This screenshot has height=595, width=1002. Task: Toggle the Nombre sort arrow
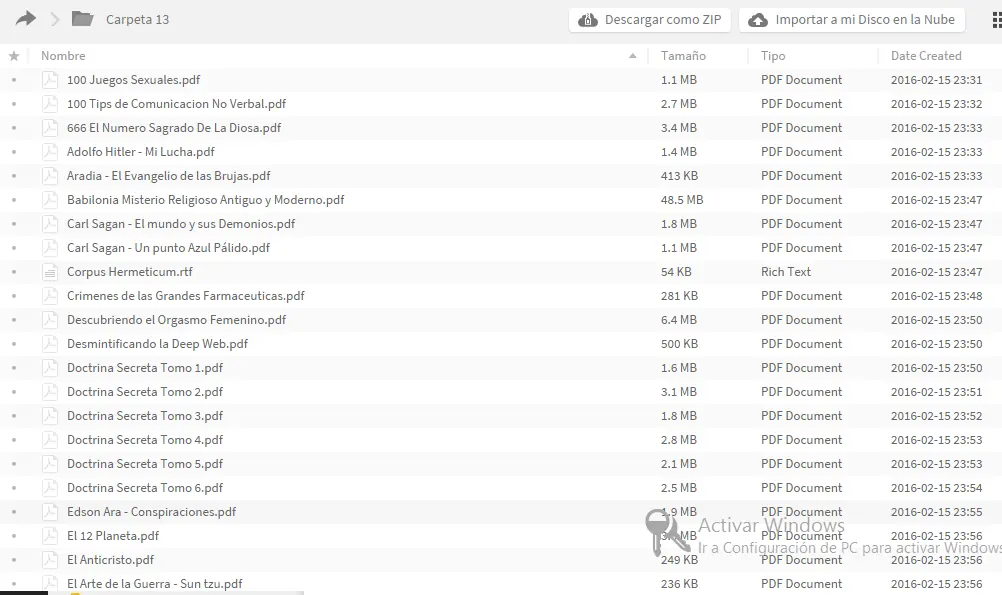pyautogui.click(x=633, y=56)
